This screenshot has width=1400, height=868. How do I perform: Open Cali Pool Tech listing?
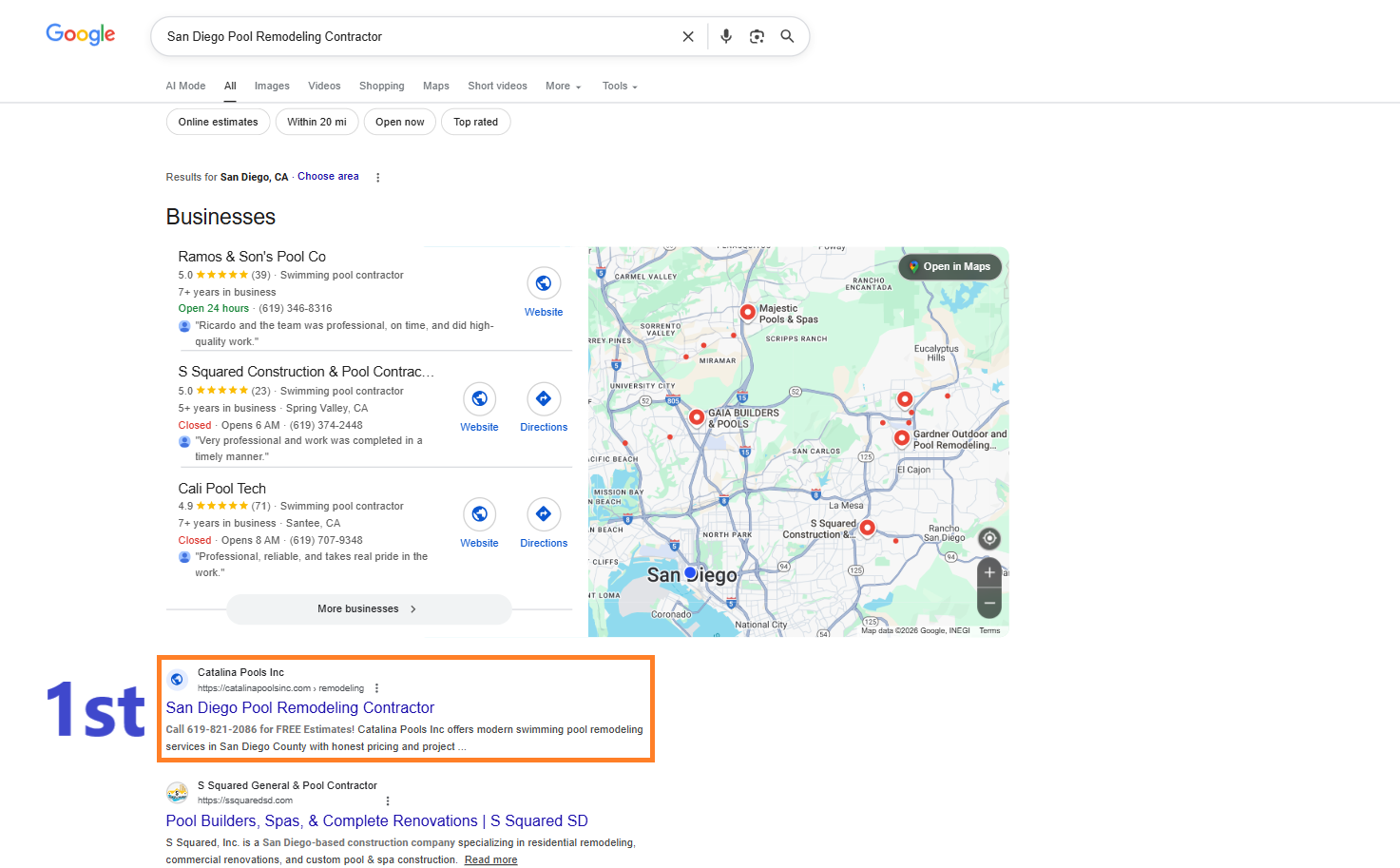click(x=222, y=489)
